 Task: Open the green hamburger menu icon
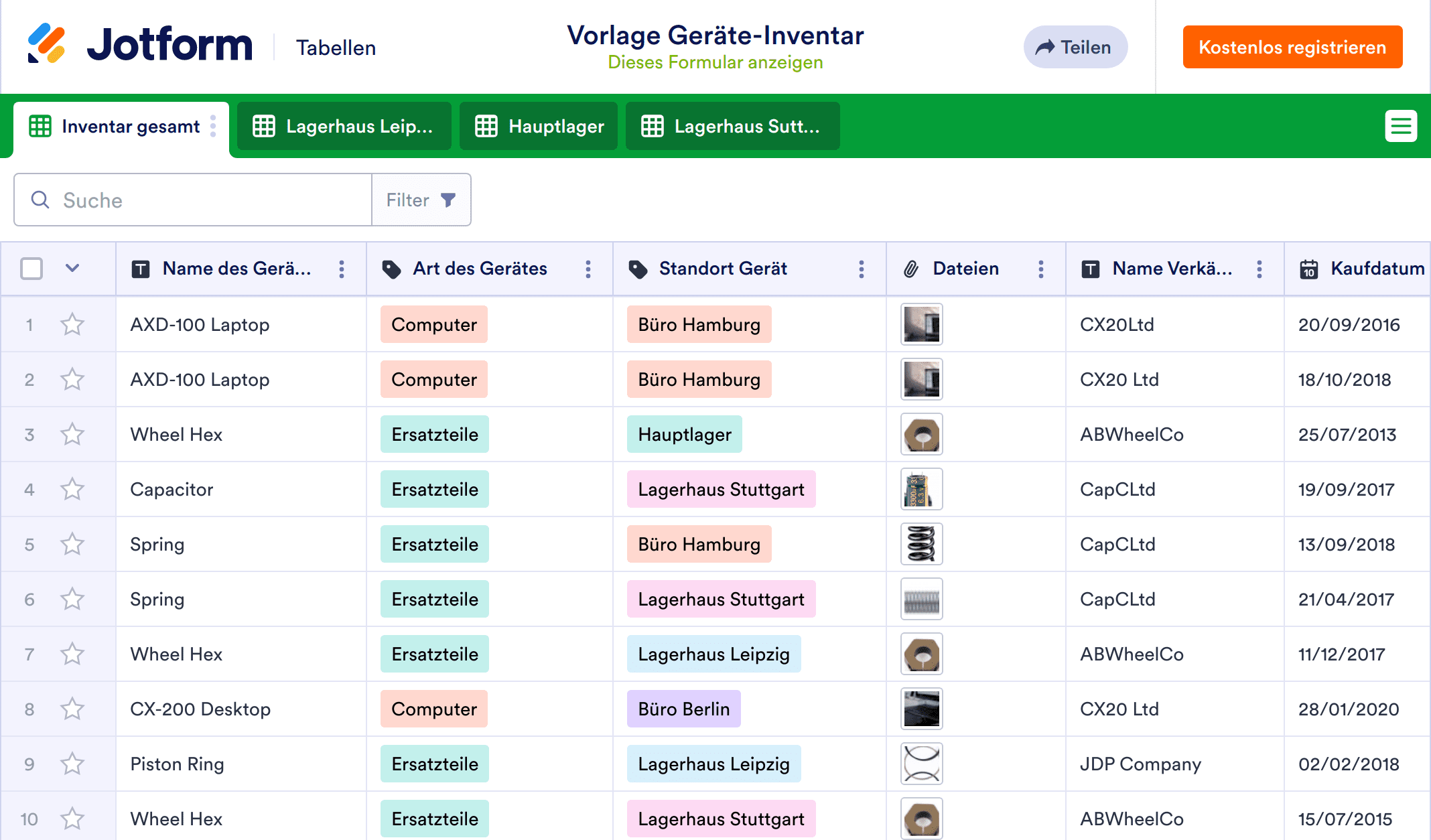[1401, 126]
